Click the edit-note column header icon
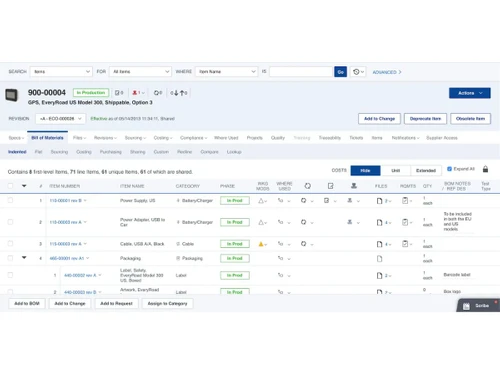This screenshot has height=375, width=500. point(330,186)
